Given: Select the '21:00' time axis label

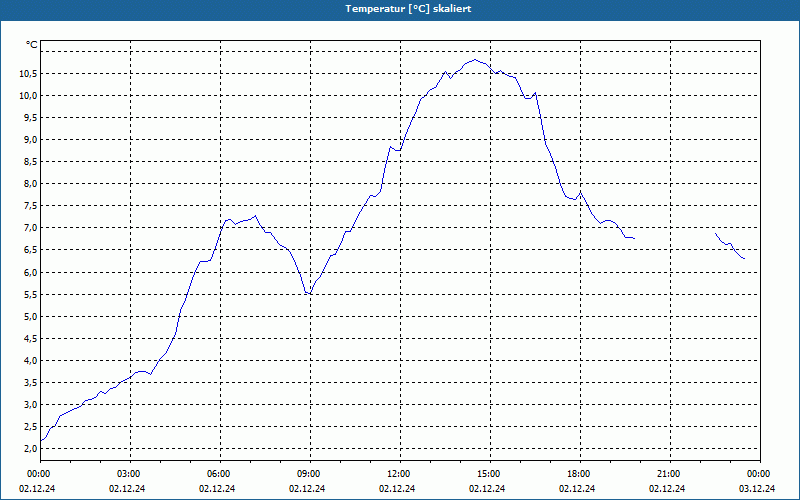Looking at the screenshot, I should 669,474.
